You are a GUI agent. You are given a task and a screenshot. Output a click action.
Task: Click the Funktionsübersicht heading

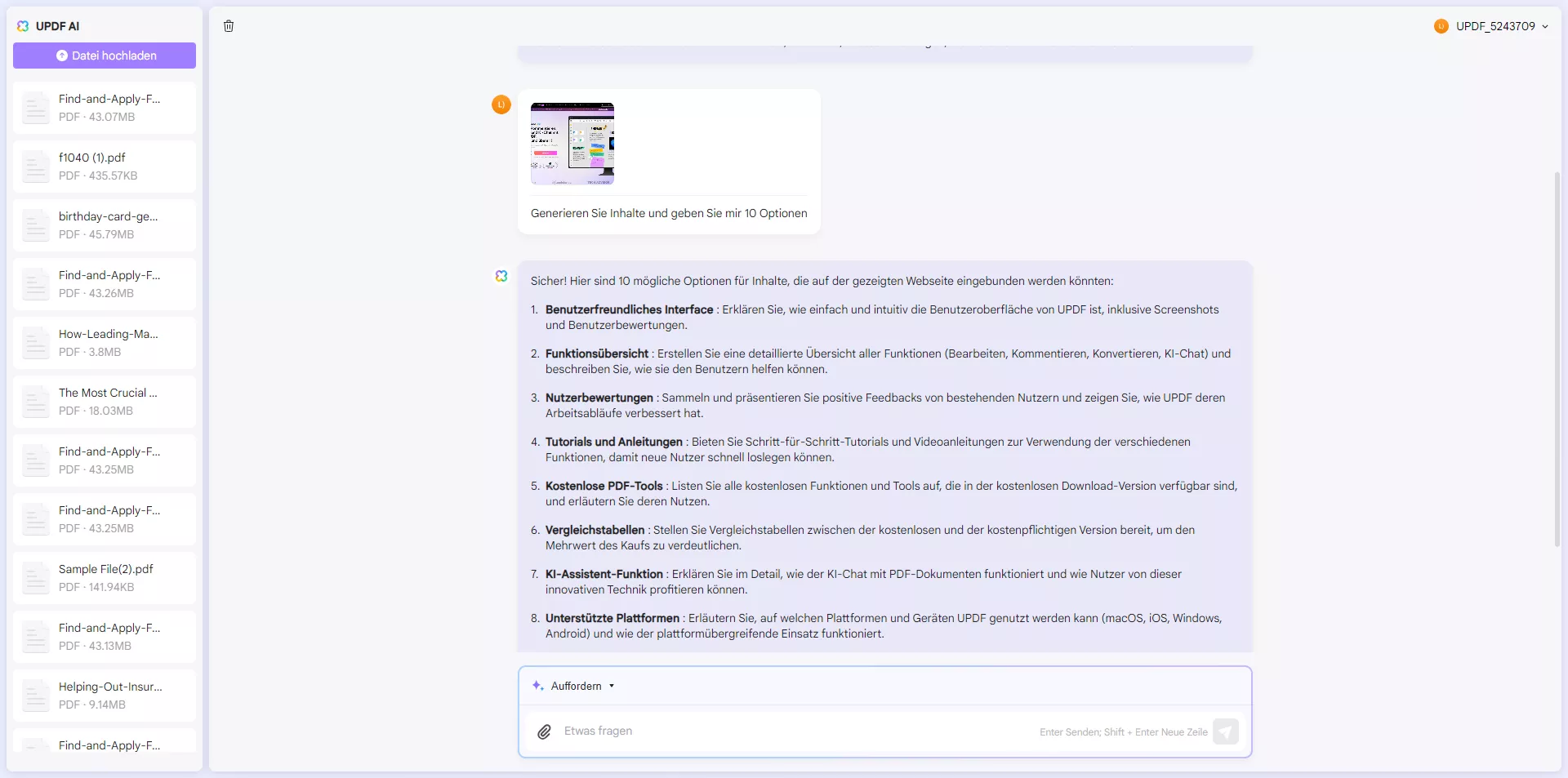pos(597,353)
